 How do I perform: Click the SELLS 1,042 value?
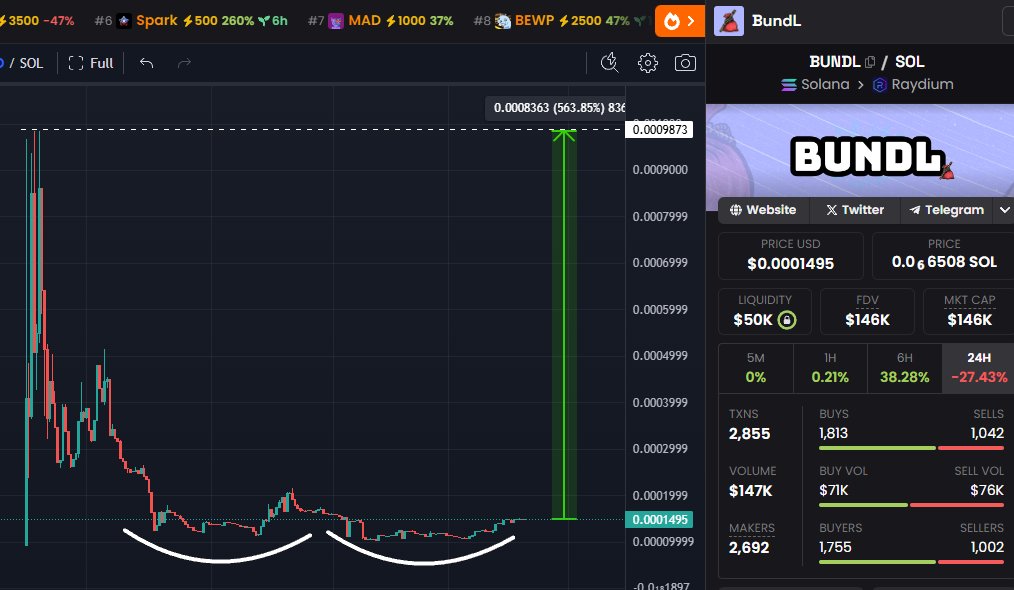click(987, 433)
